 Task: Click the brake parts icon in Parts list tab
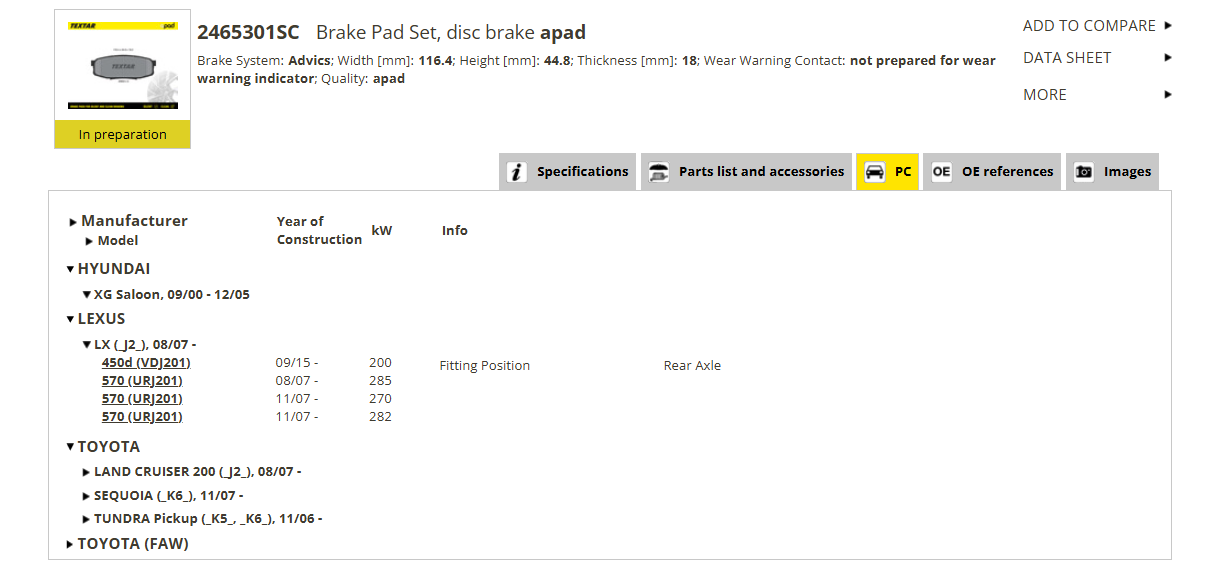tap(659, 172)
